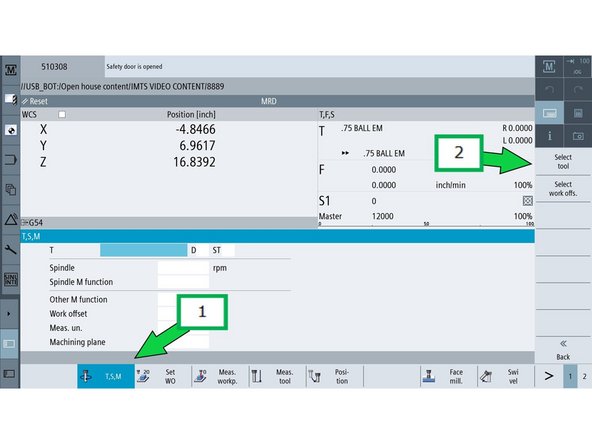Click the Spindle M function field
This screenshot has width=592, height=444.
click(x=183, y=282)
